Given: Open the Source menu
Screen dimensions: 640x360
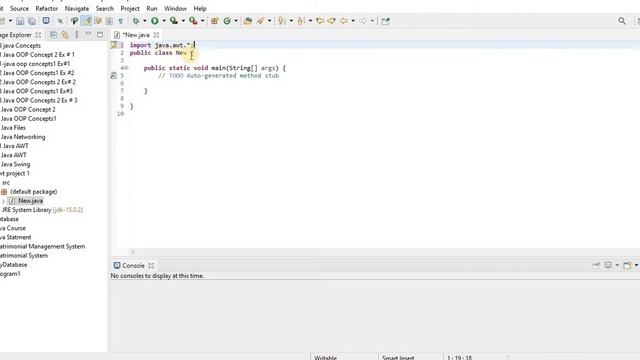Looking at the screenshot, I should coord(19,8).
